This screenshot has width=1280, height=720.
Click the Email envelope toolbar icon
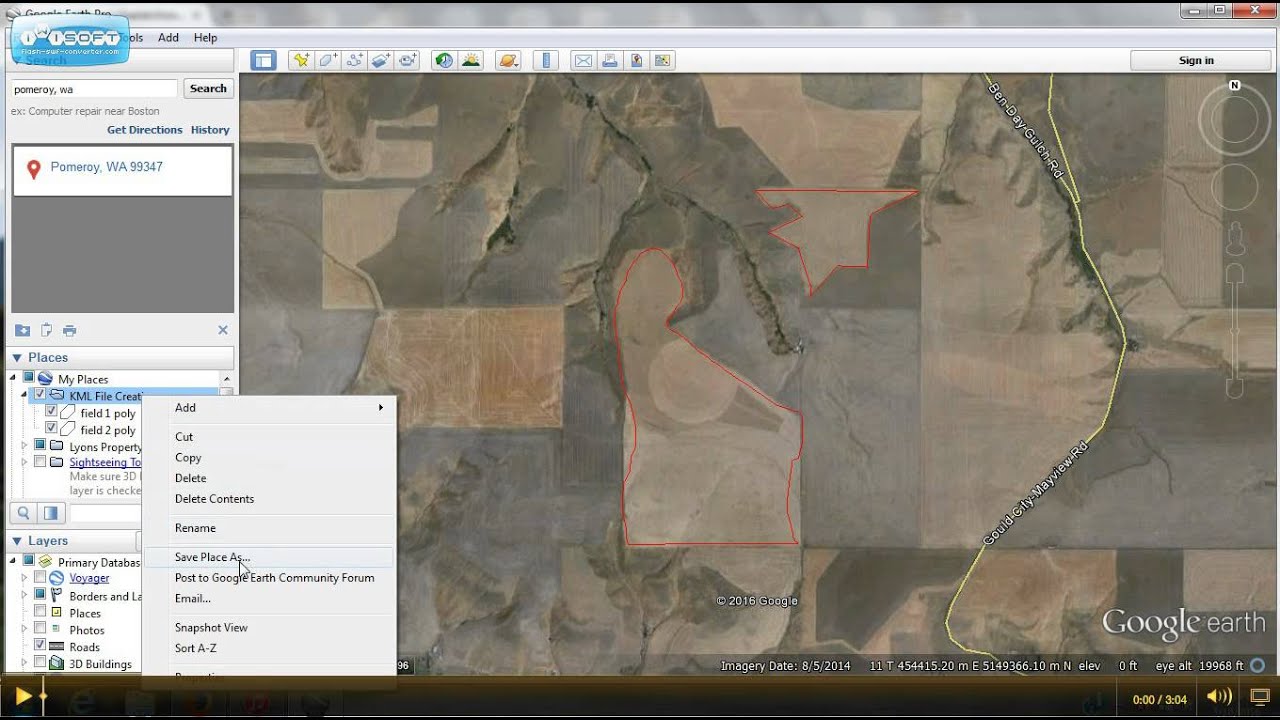coord(583,60)
